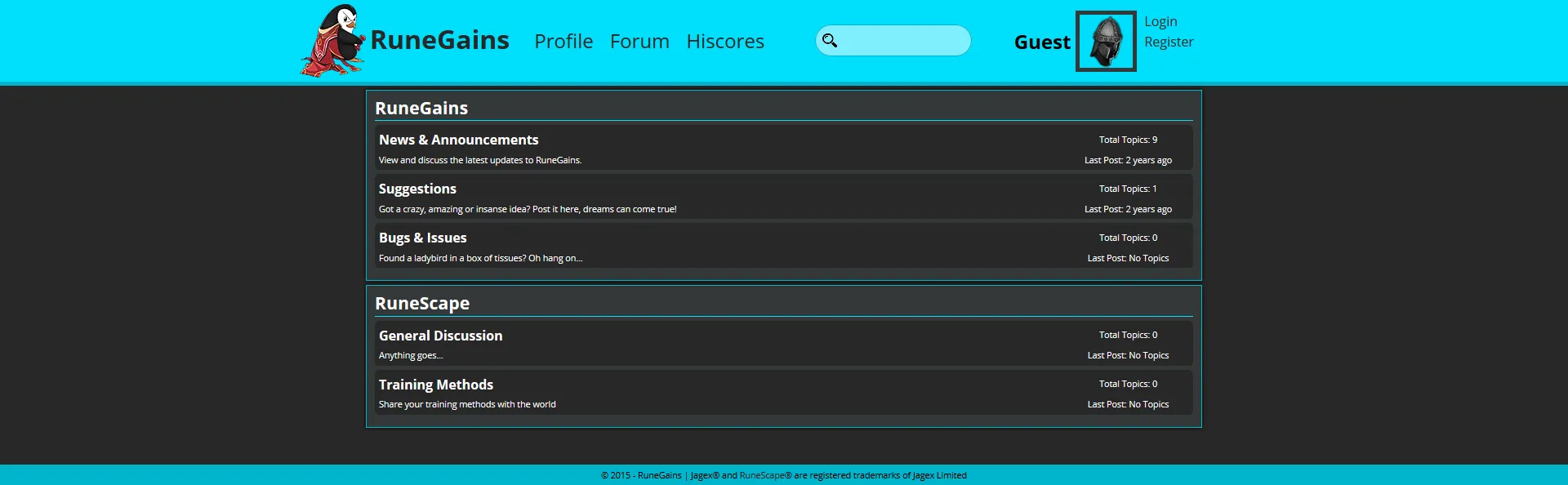Open the Bugs & Issues forum
The image size is (1568, 485).
(422, 238)
